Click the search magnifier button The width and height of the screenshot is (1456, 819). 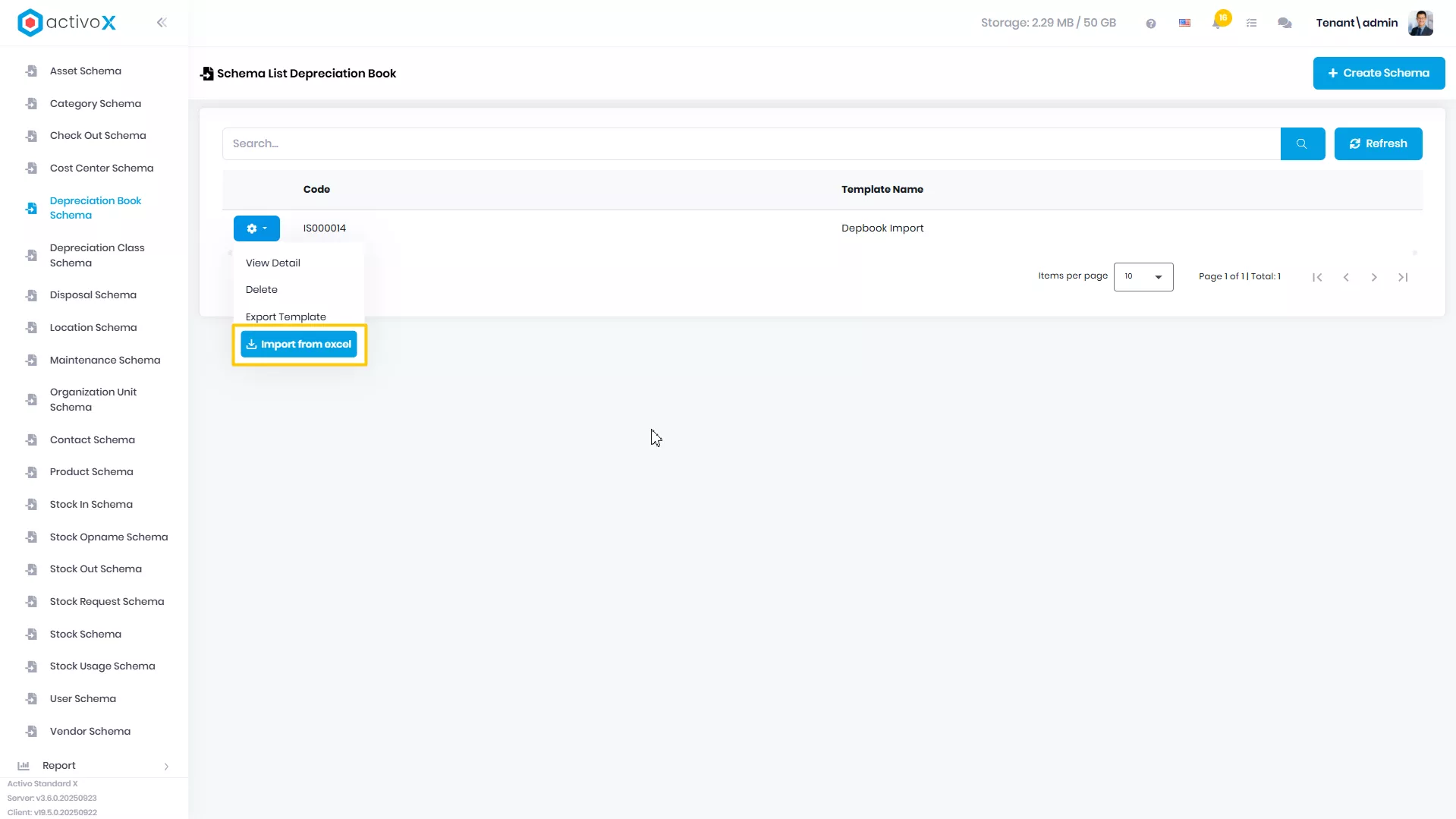pos(1302,143)
